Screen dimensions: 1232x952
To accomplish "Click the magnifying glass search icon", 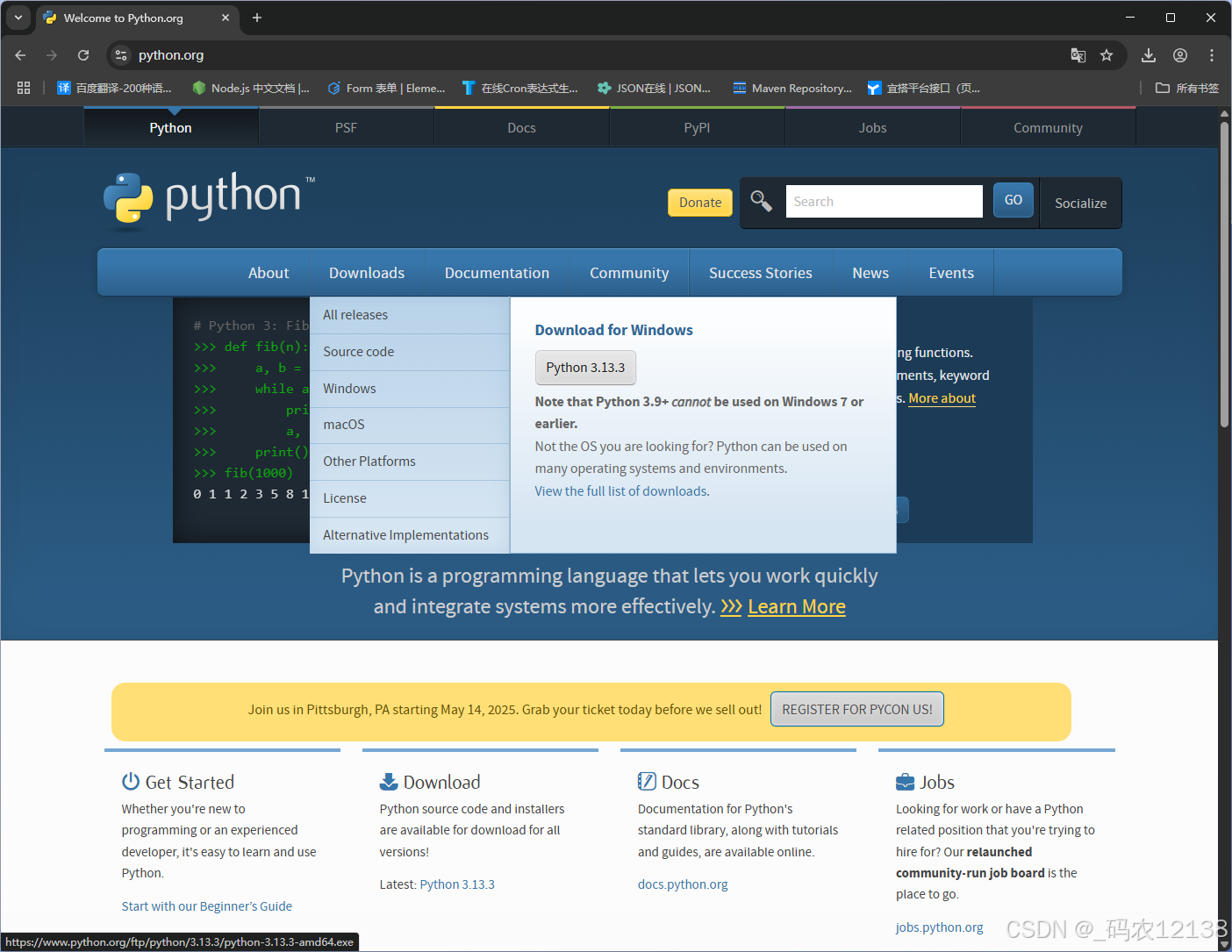I will tap(761, 202).
